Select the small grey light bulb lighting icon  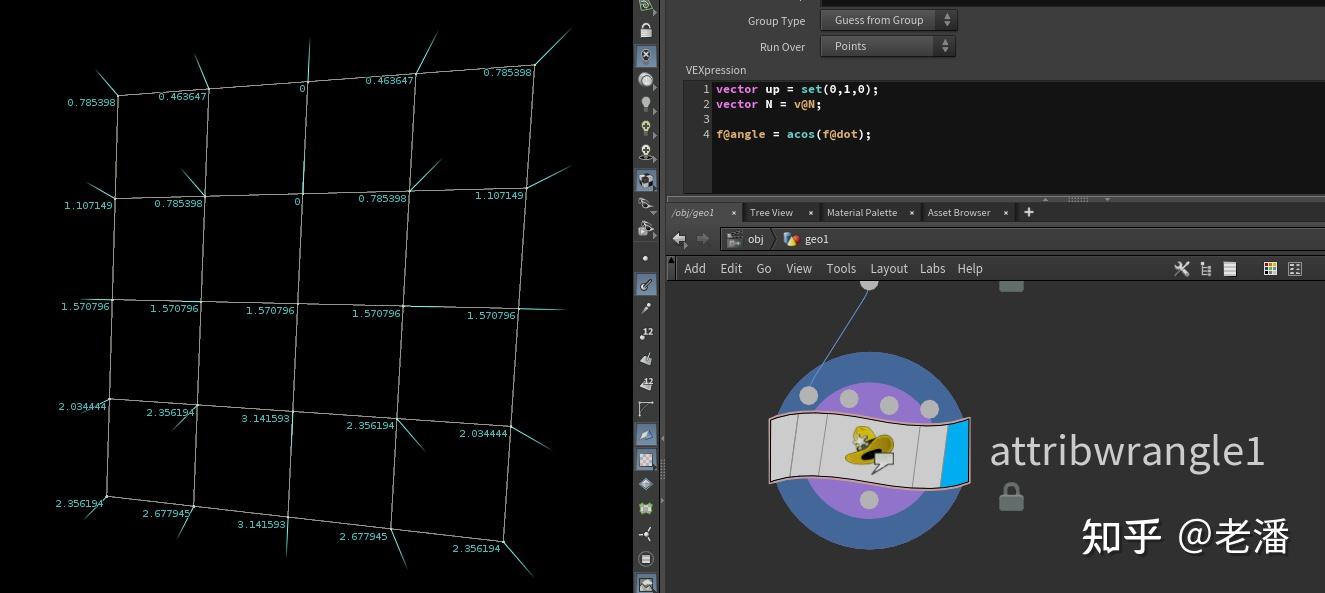646,104
